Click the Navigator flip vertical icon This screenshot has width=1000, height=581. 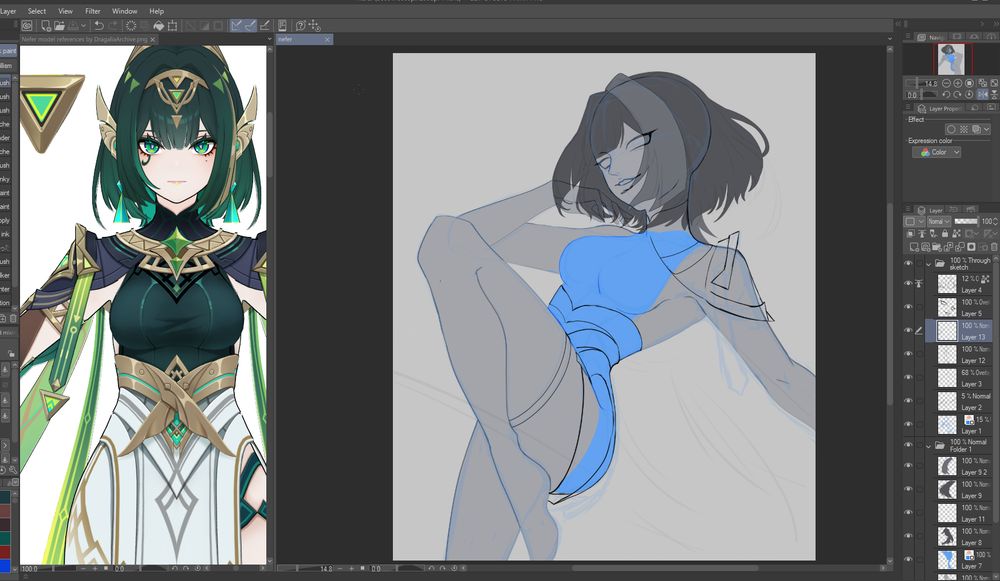click(994, 94)
